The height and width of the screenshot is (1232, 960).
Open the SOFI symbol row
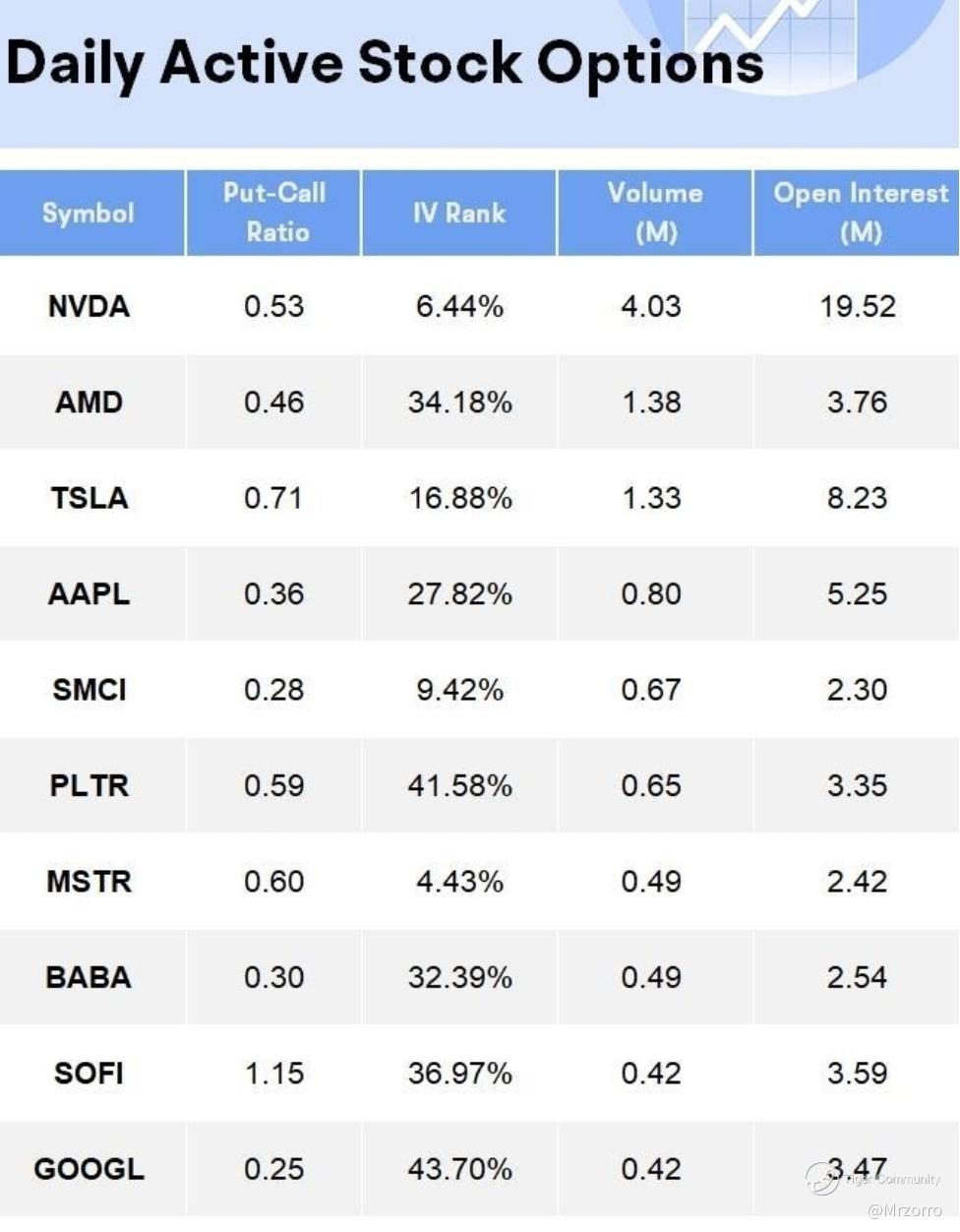pyautogui.click(x=89, y=1073)
